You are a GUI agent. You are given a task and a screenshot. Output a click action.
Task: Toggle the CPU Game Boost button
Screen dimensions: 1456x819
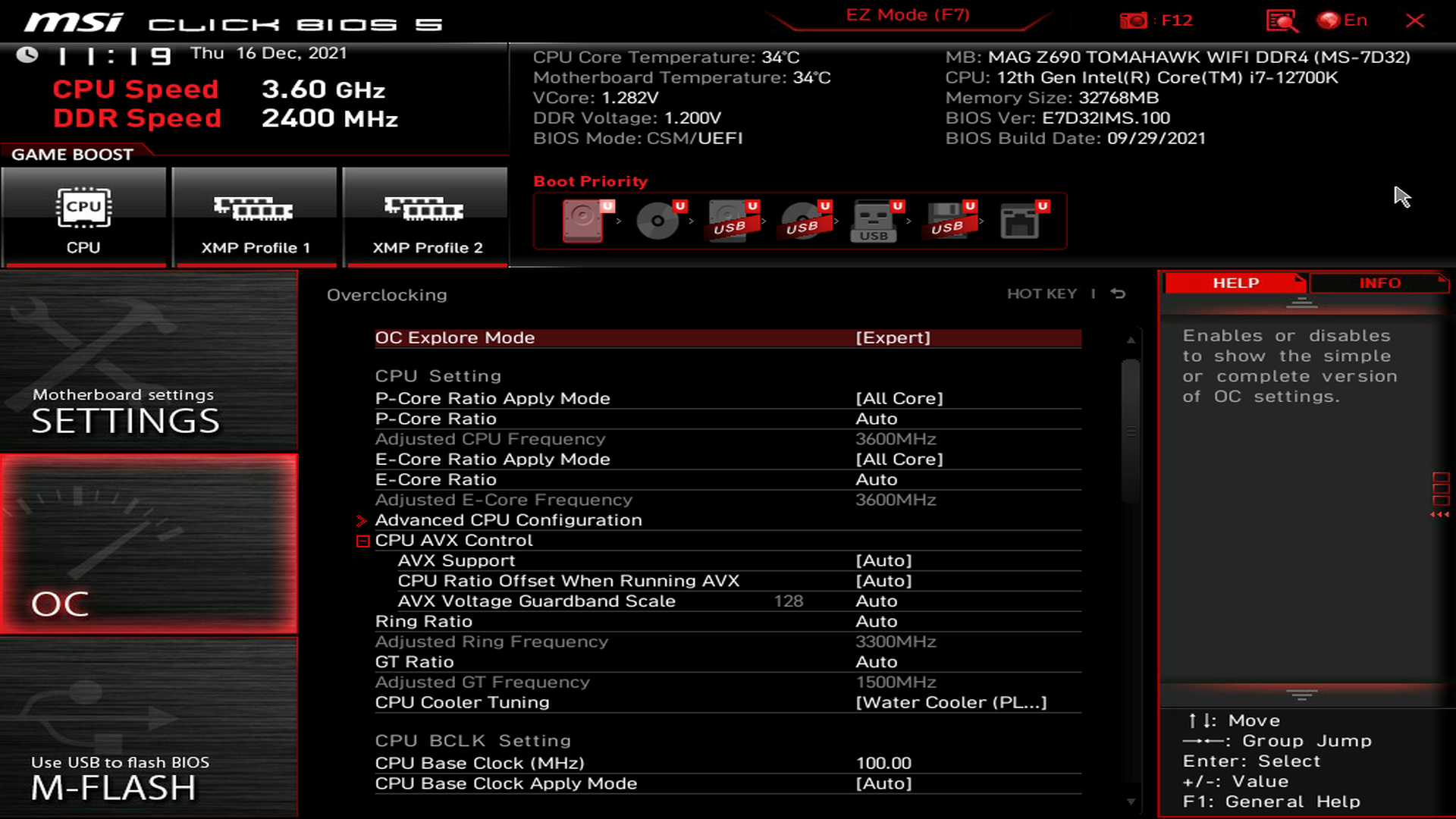point(83,217)
